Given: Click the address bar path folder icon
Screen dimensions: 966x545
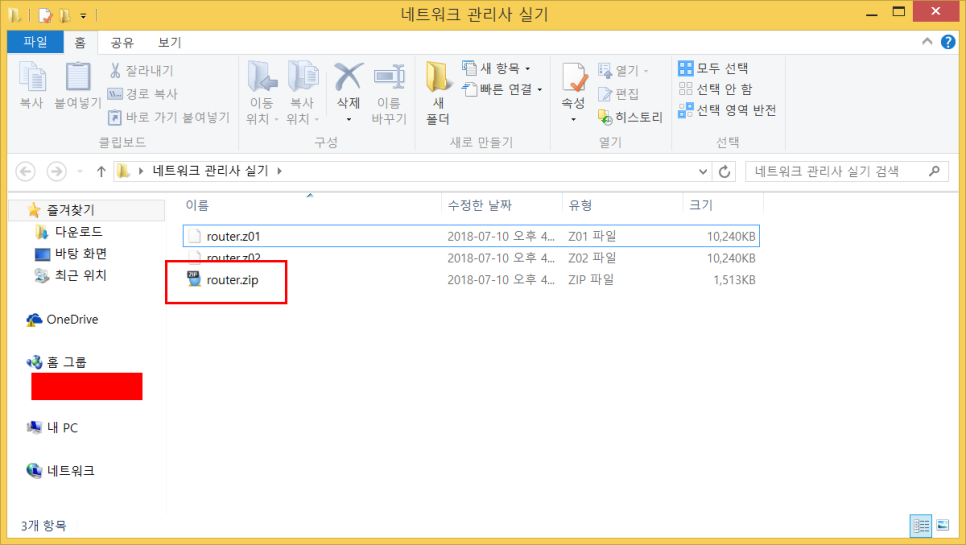Looking at the screenshot, I should point(123,171).
